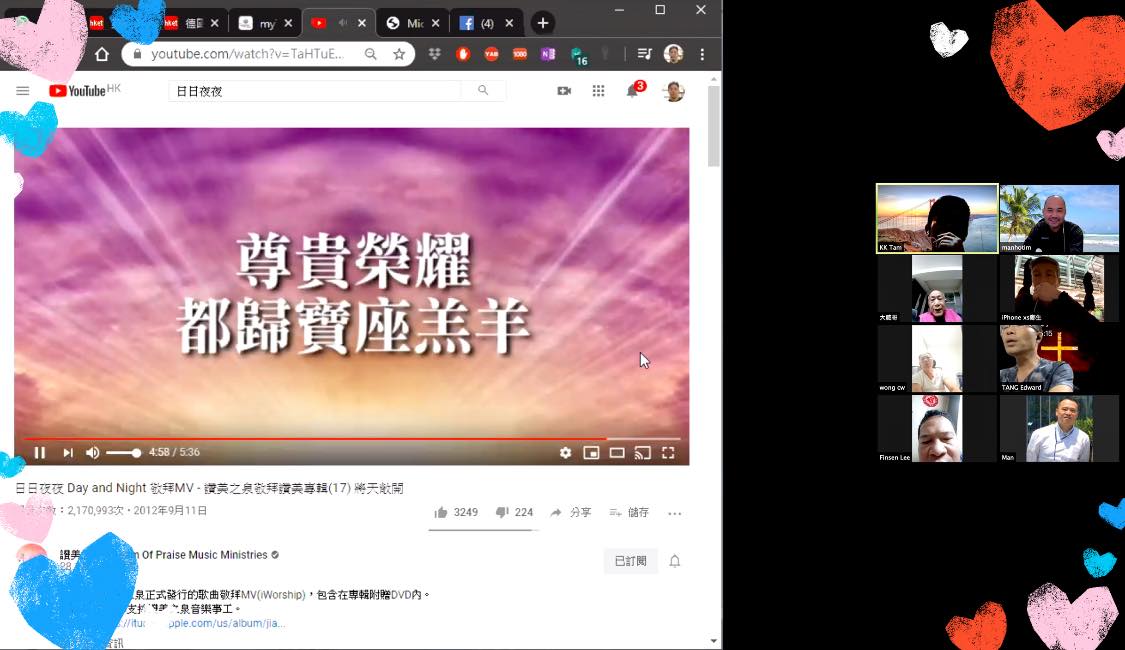Viewport: 1125px width, 650px height.
Task: Open the Chrome three-dot menu
Action: pyautogui.click(x=702, y=54)
